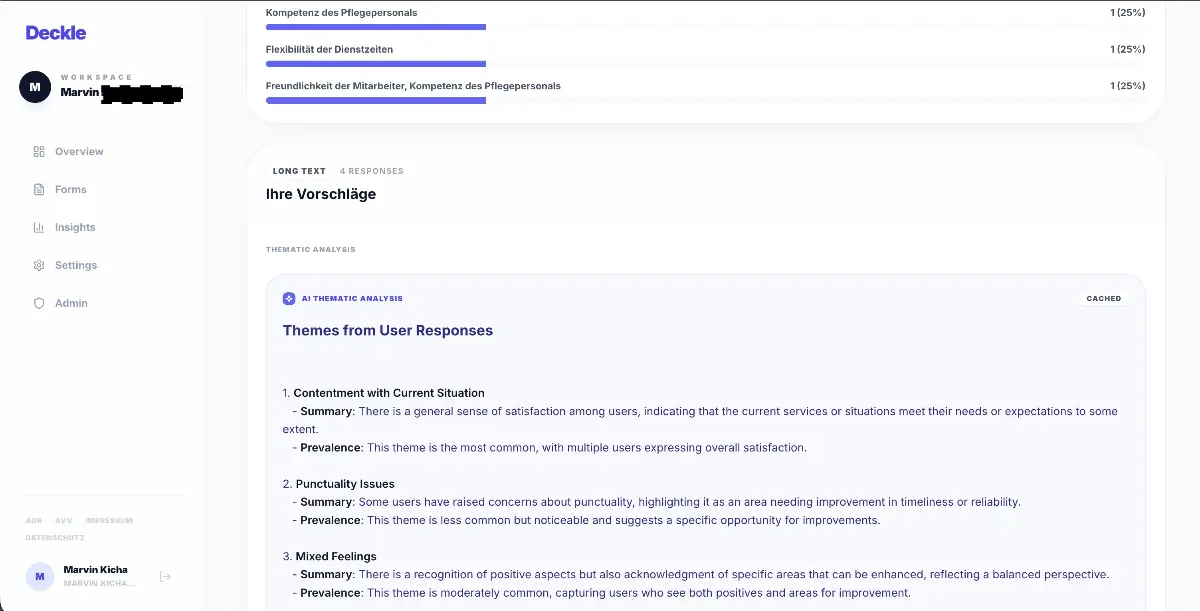Click the Settings gear icon

[x=39, y=266]
